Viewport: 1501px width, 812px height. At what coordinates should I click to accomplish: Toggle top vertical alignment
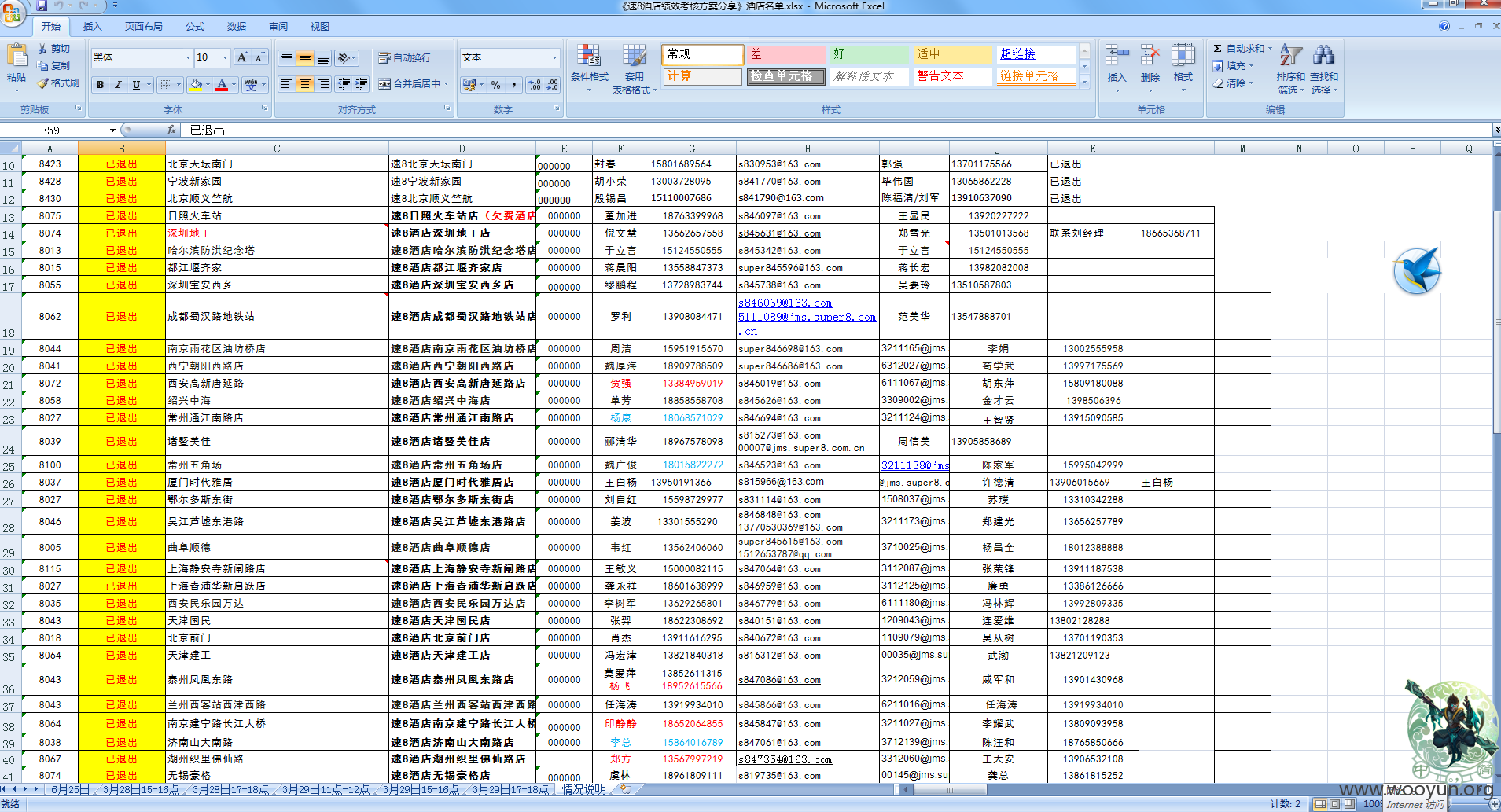click(287, 58)
